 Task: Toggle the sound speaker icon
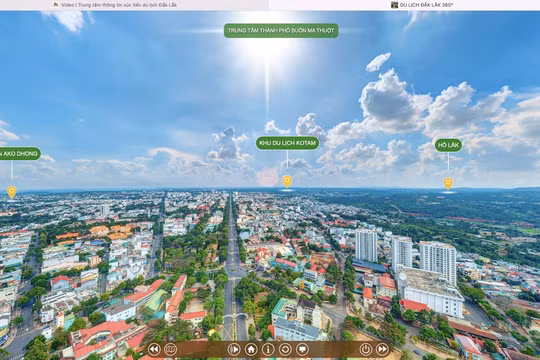coord(234,349)
